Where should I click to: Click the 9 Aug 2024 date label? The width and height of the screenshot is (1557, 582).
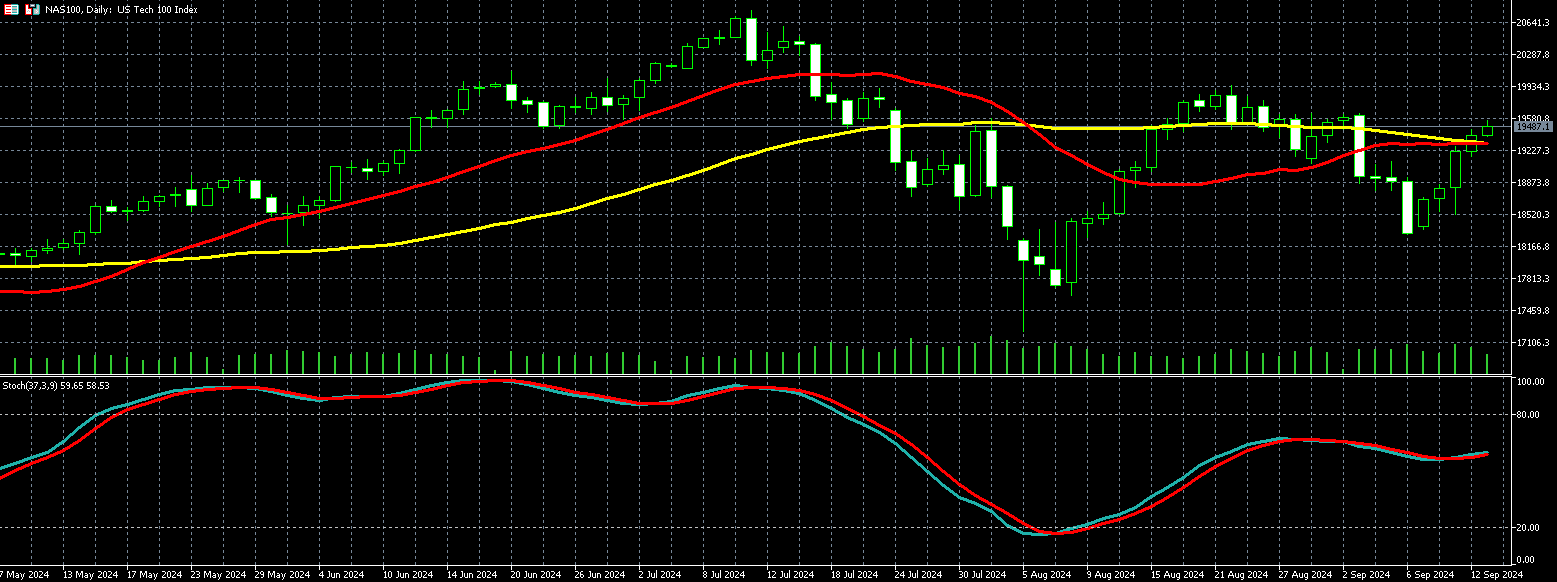click(x=1110, y=575)
